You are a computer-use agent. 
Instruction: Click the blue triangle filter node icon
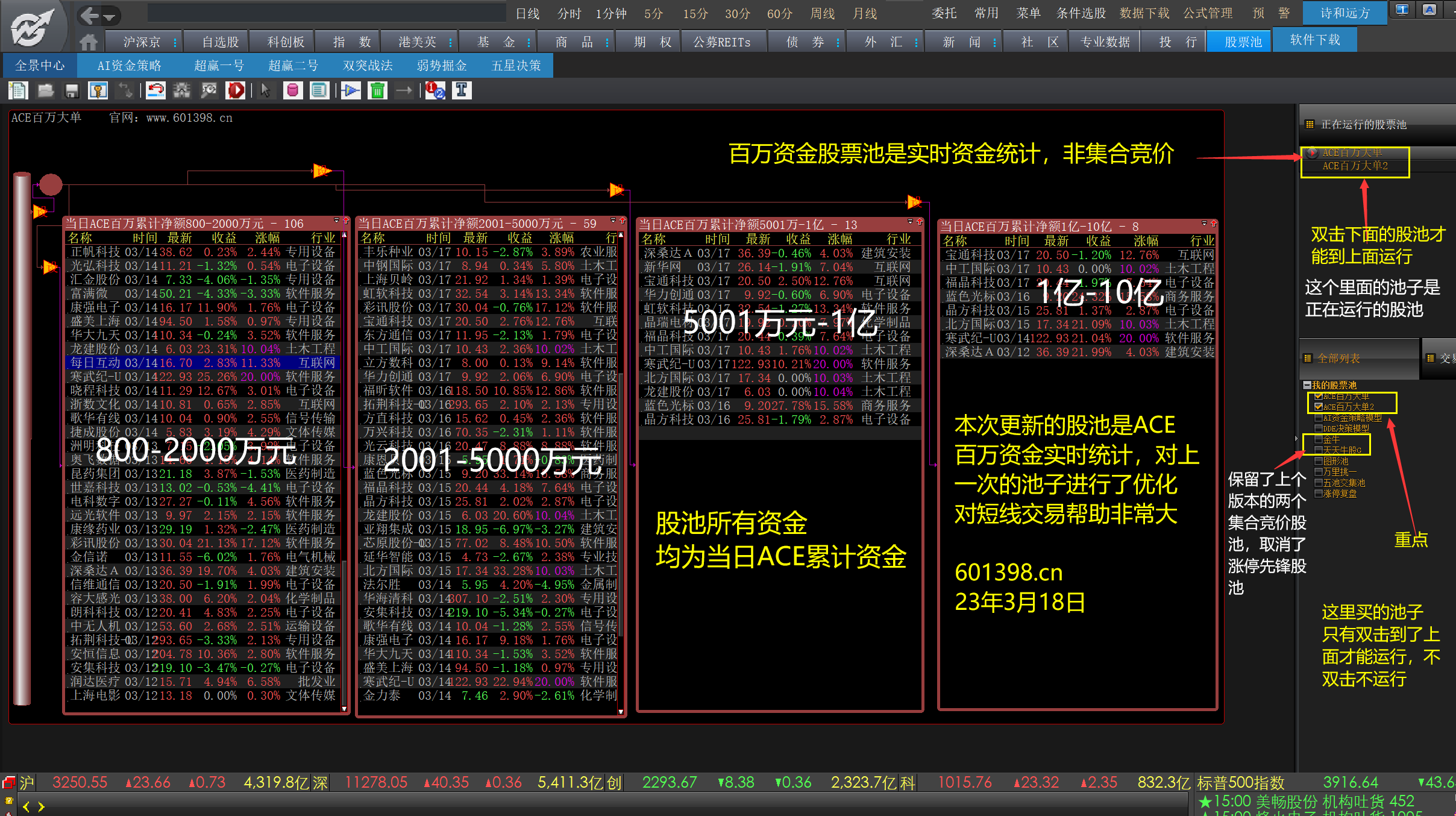point(351,91)
